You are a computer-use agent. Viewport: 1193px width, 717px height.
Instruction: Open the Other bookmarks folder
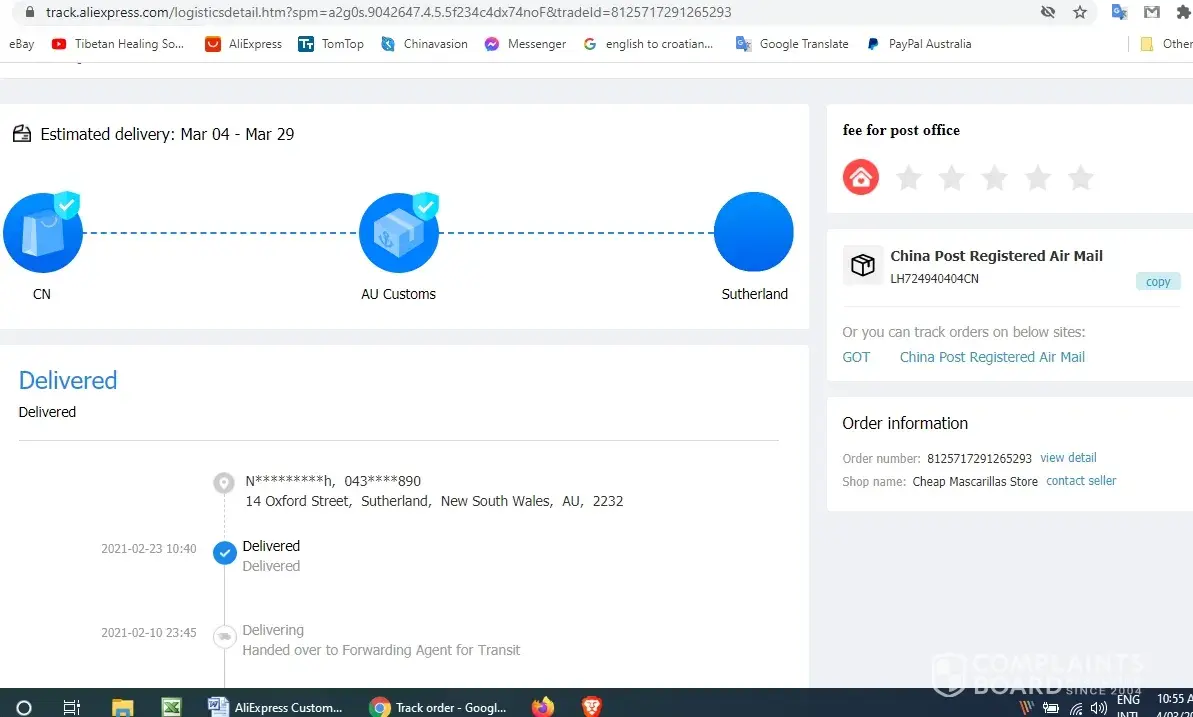(x=1166, y=44)
